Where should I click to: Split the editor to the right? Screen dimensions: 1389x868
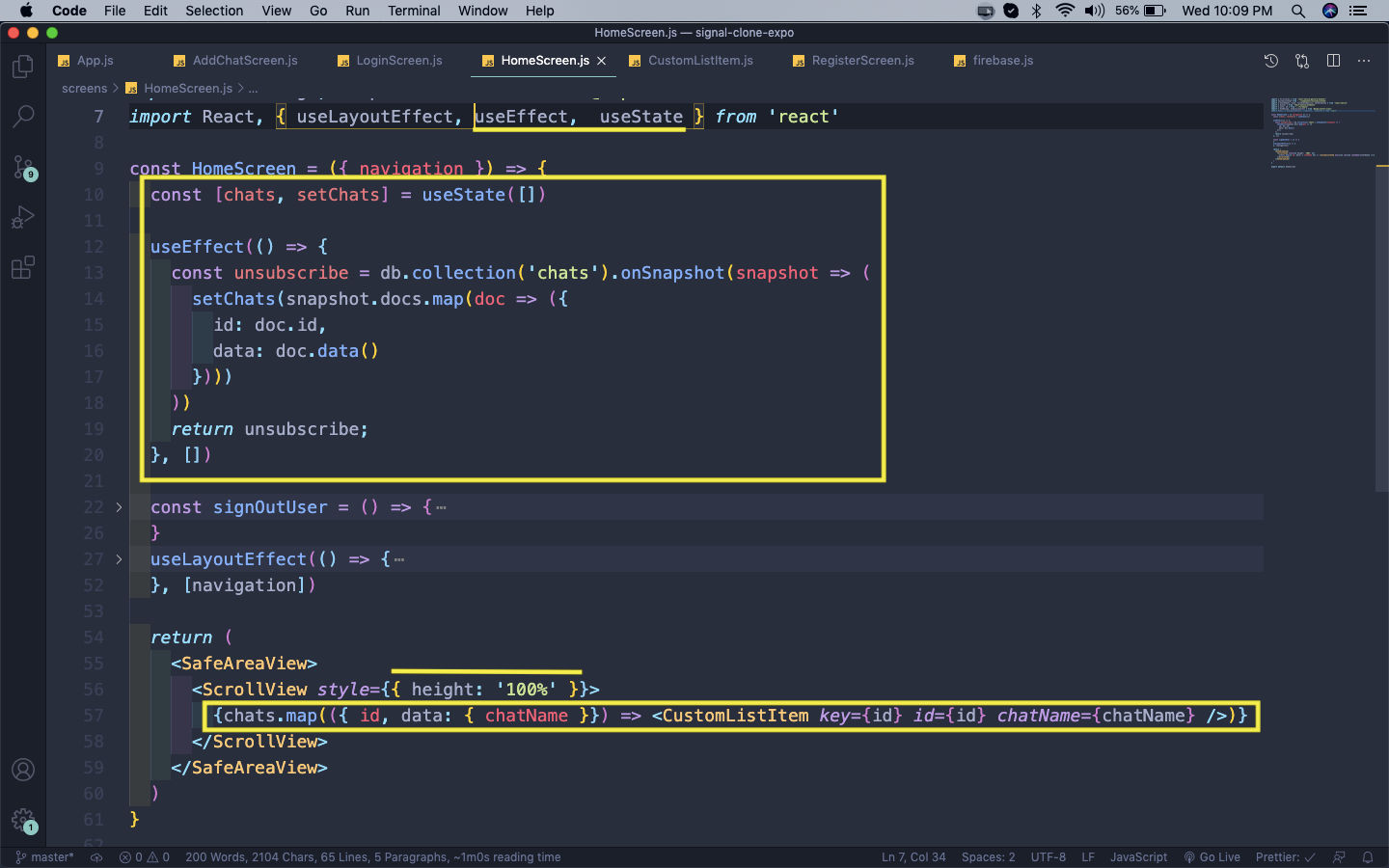(1333, 61)
